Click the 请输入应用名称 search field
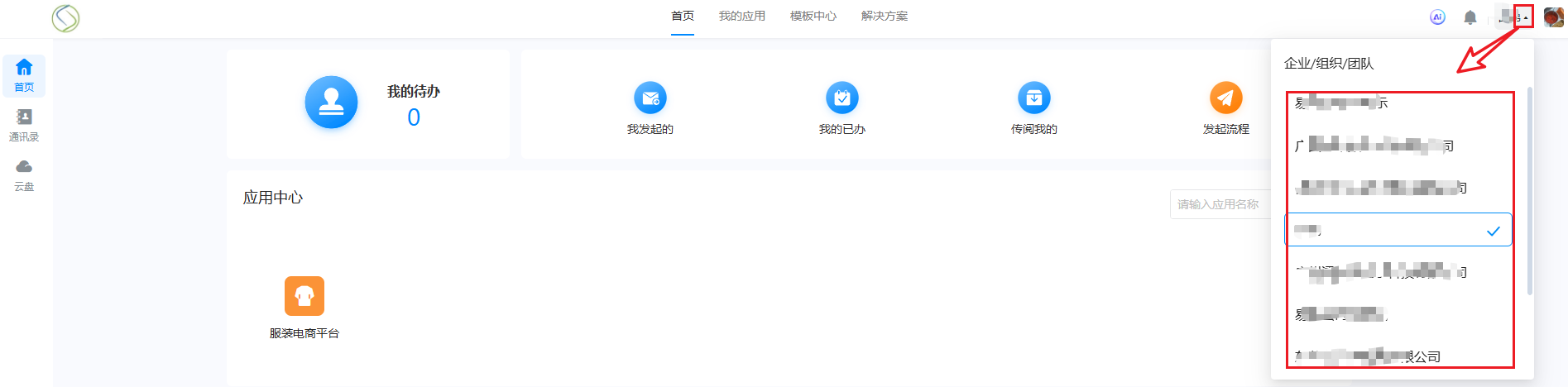Screen dimensions: 1568x387 pyautogui.click(x=1220, y=204)
